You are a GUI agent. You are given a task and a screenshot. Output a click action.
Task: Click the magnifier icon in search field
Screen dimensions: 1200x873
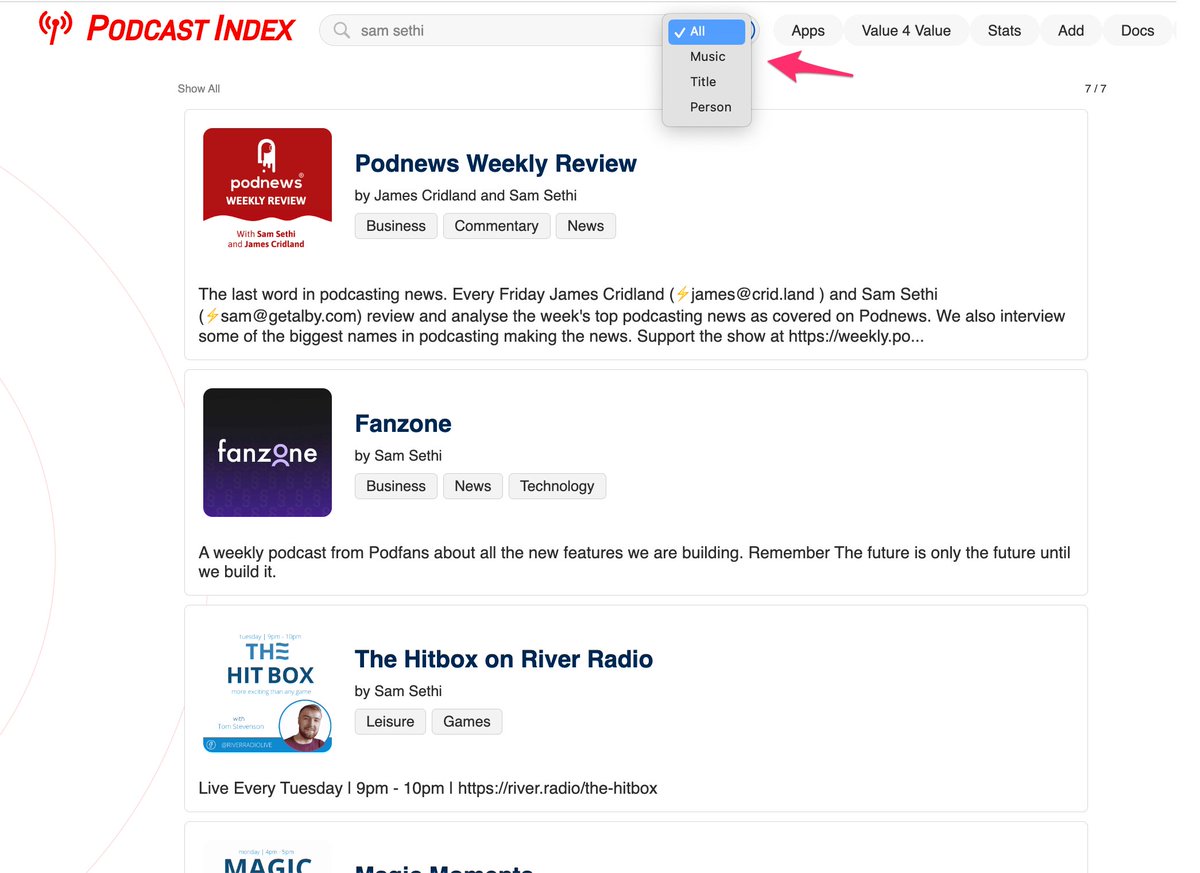point(342,31)
